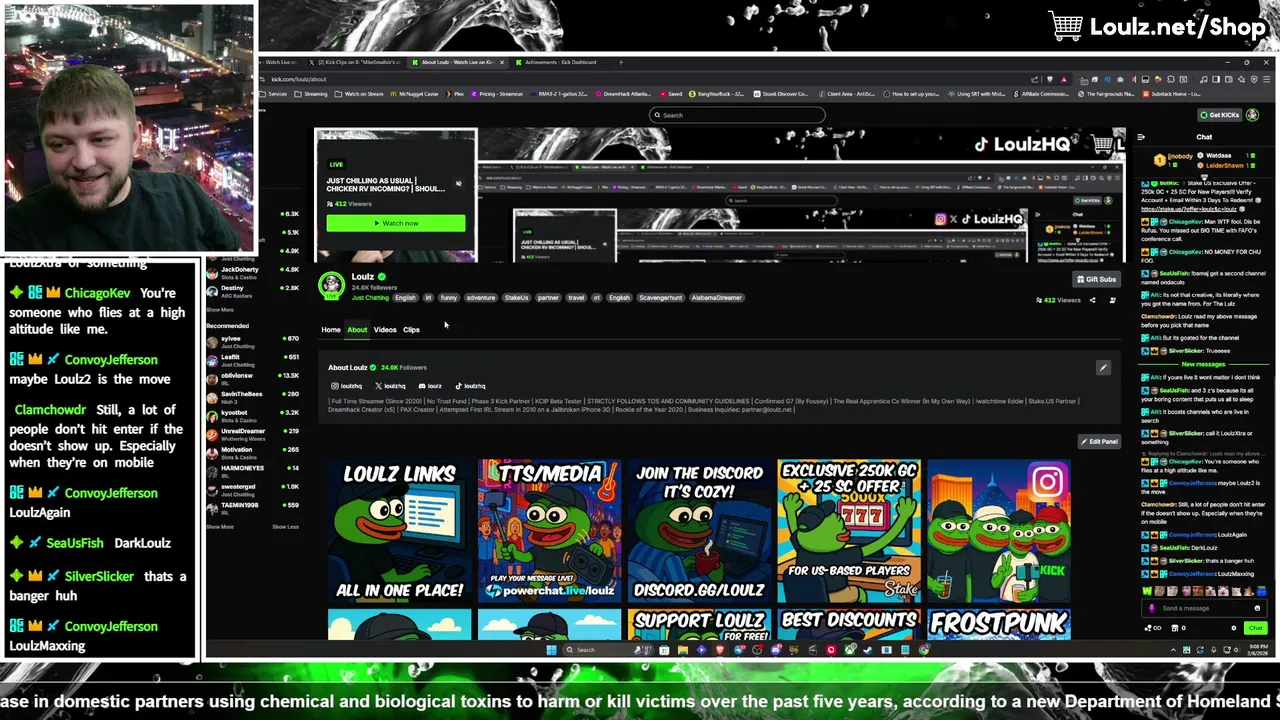Select the About channel tab

(357, 329)
